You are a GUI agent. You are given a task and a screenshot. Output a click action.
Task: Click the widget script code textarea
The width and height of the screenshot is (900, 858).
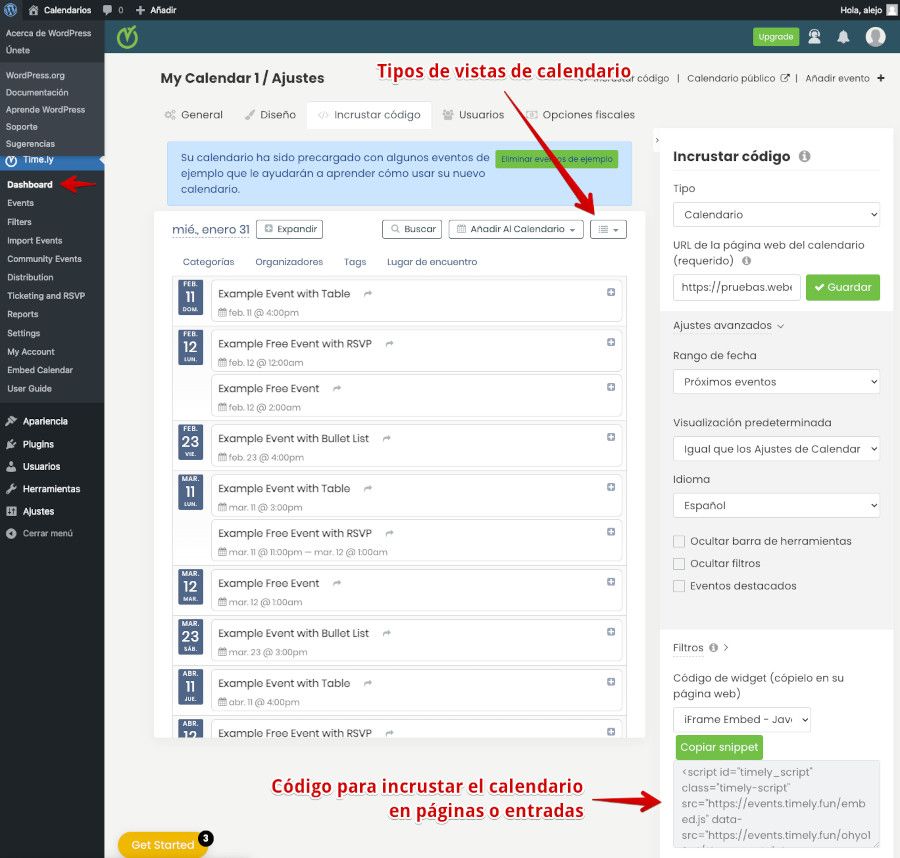pos(776,803)
